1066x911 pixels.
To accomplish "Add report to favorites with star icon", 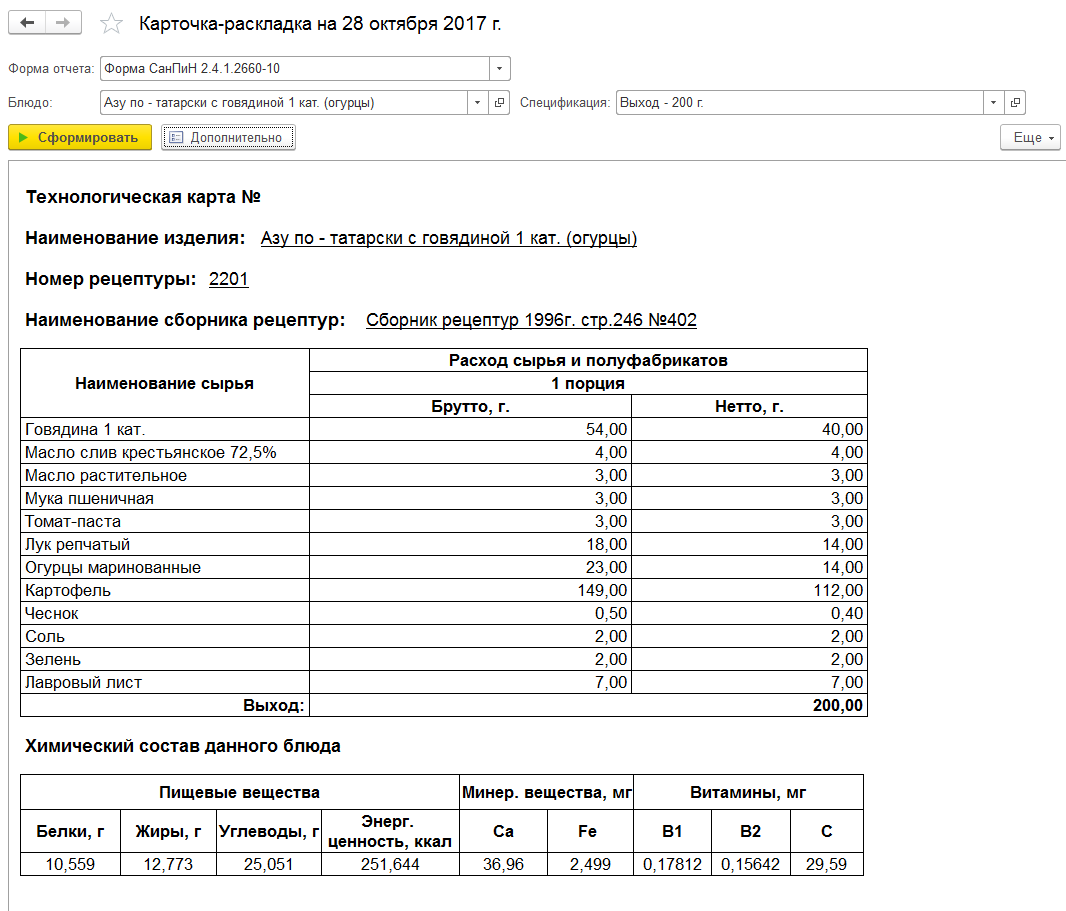I will [x=111, y=24].
